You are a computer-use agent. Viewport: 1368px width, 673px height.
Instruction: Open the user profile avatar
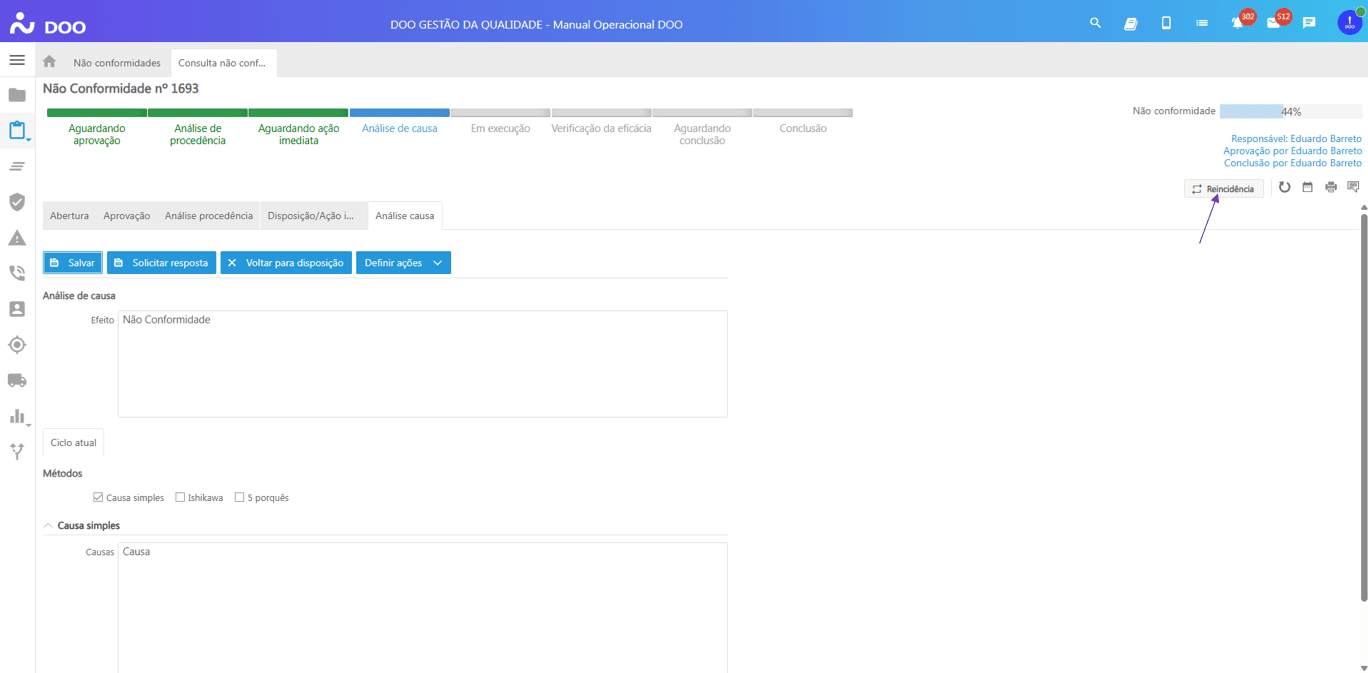[x=1350, y=23]
